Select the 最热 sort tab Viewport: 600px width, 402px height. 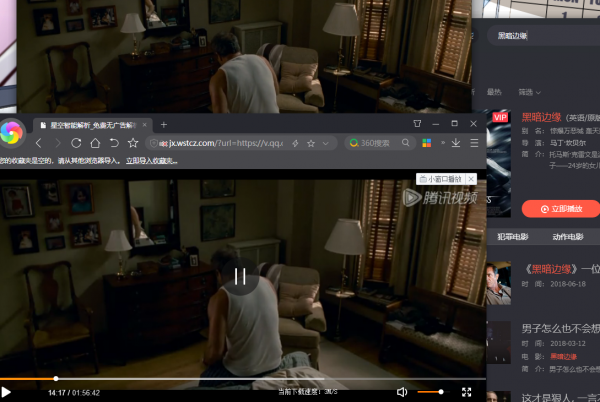pyautogui.click(x=494, y=92)
